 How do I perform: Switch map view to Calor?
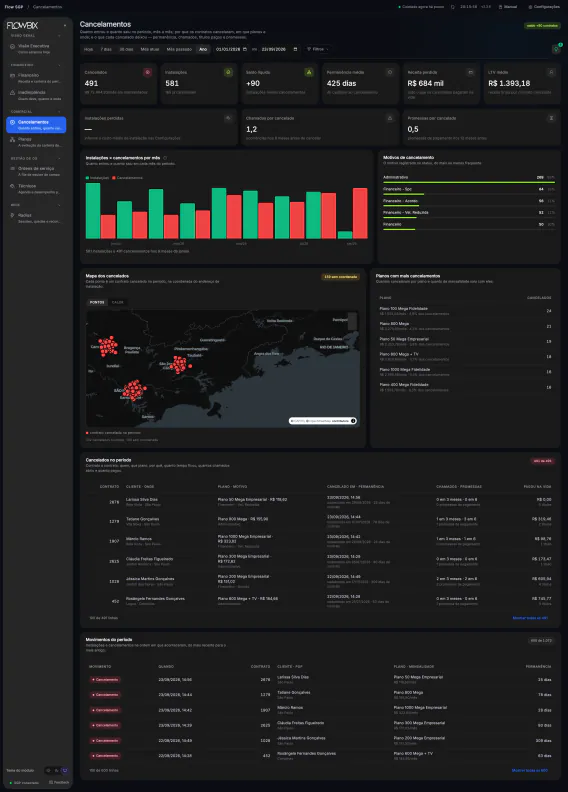pyautogui.click(x=118, y=302)
